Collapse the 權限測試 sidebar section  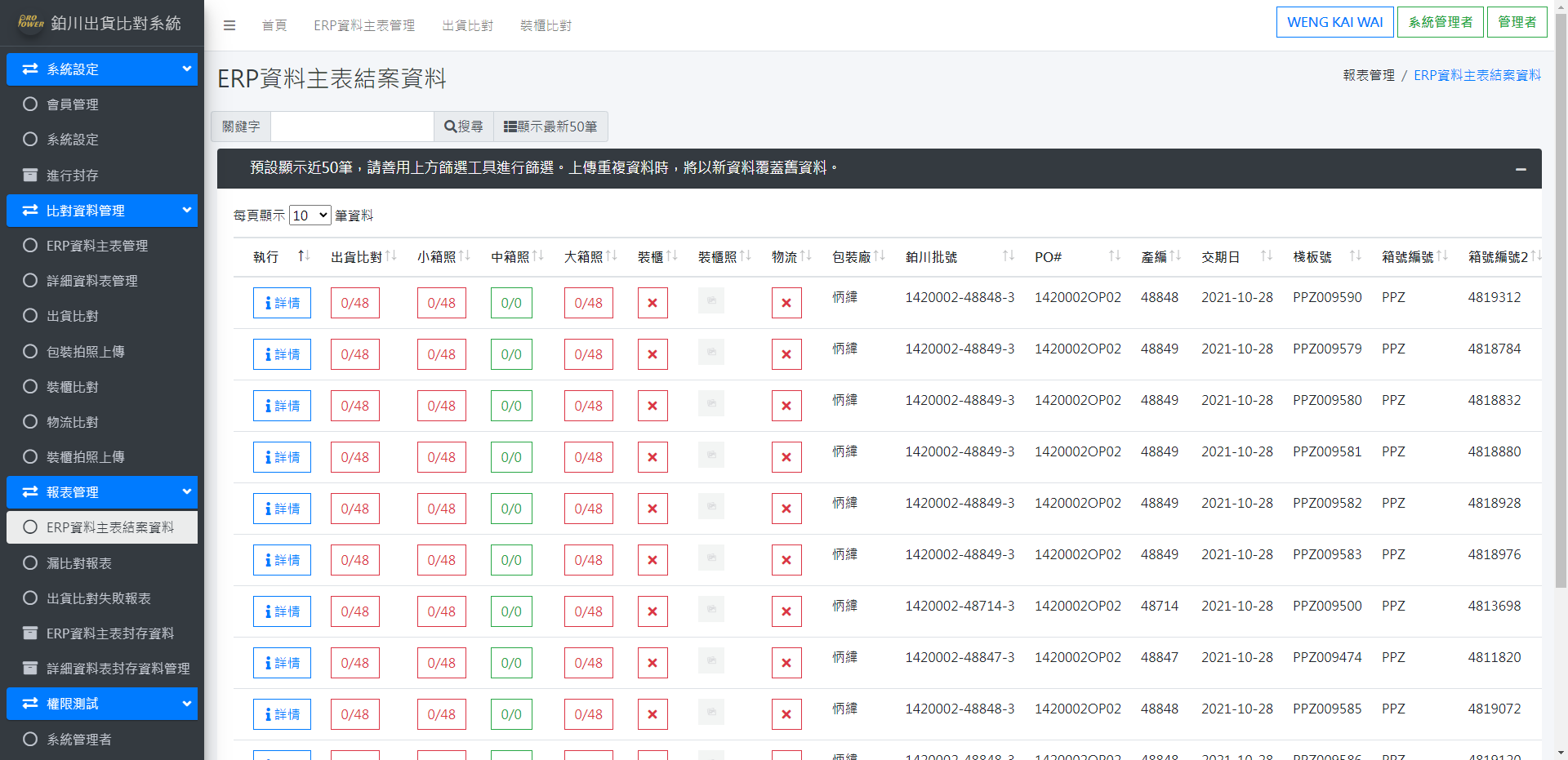coord(102,704)
